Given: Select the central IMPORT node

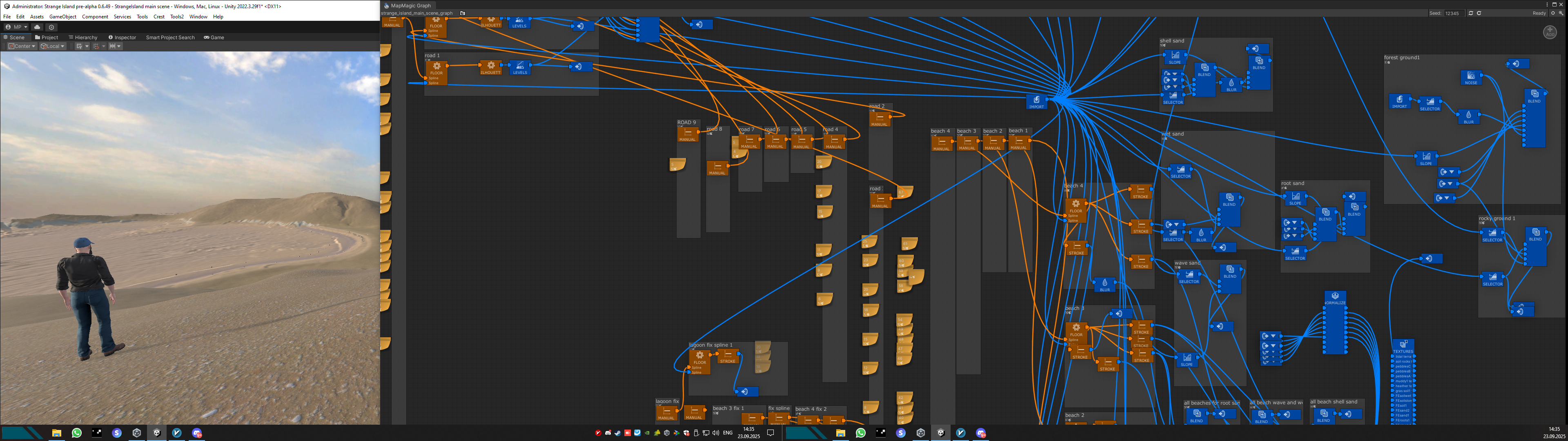Looking at the screenshot, I should pyautogui.click(x=1036, y=102).
